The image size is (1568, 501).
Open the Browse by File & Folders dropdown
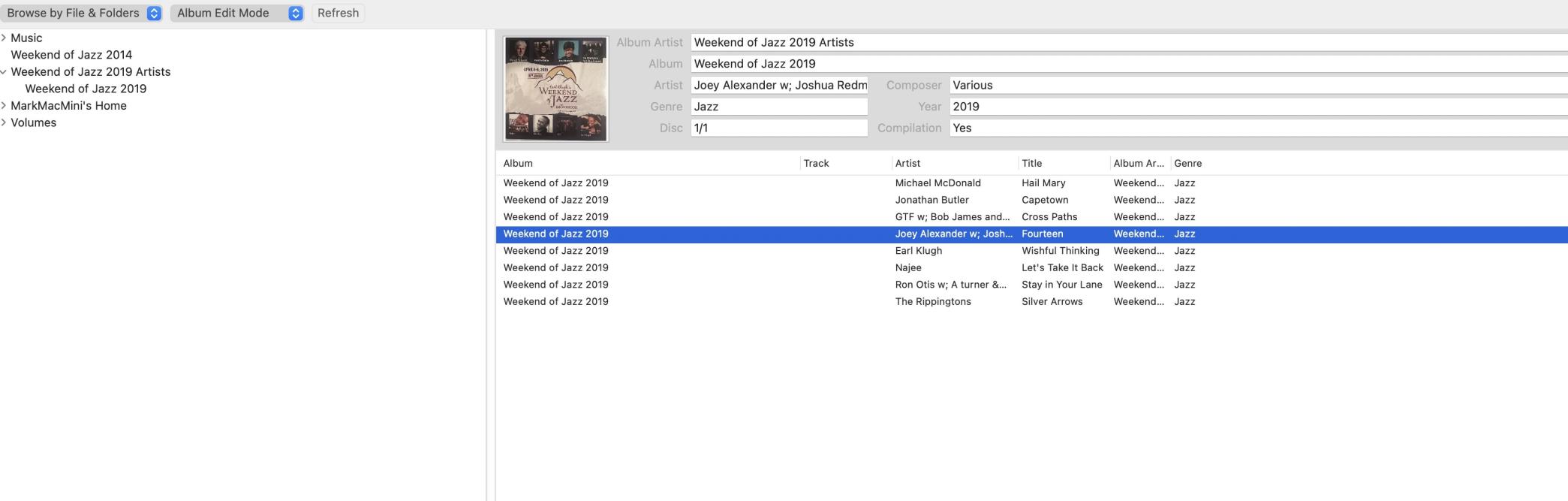click(x=83, y=13)
